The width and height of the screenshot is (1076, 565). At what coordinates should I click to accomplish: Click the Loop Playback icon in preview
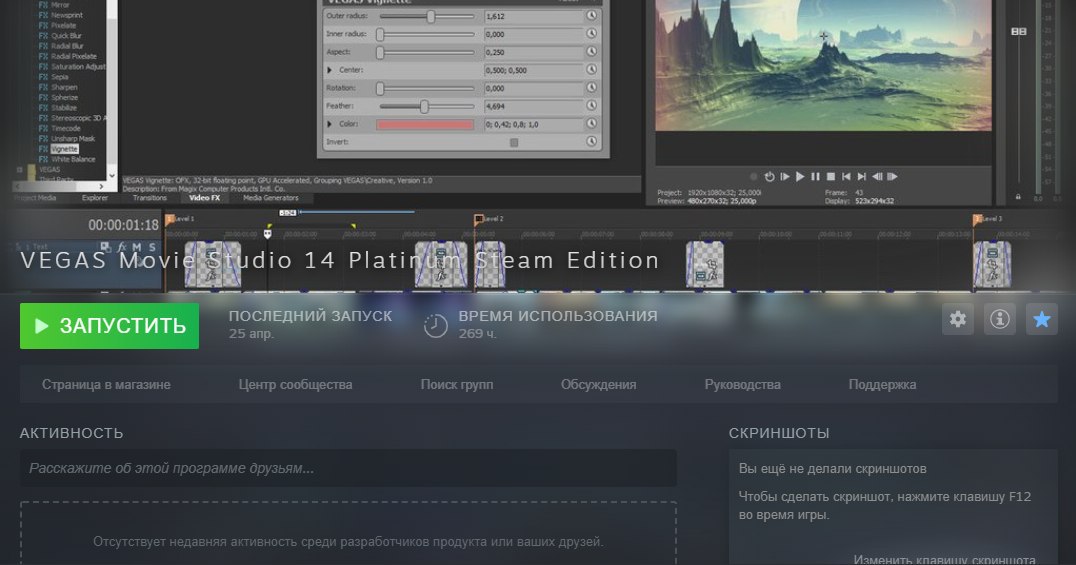pyautogui.click(x=769, y=176)
